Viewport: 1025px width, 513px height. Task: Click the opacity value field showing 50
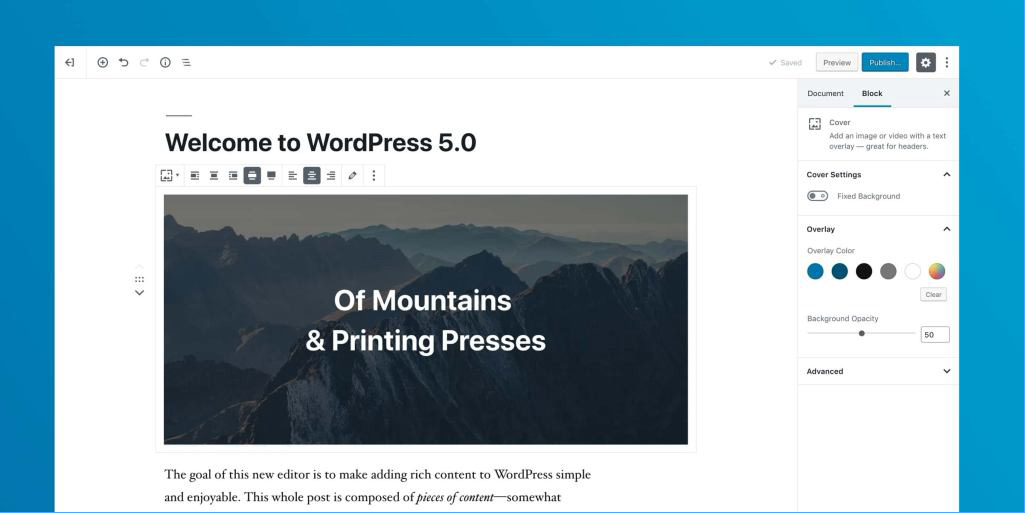pos(935,335)
